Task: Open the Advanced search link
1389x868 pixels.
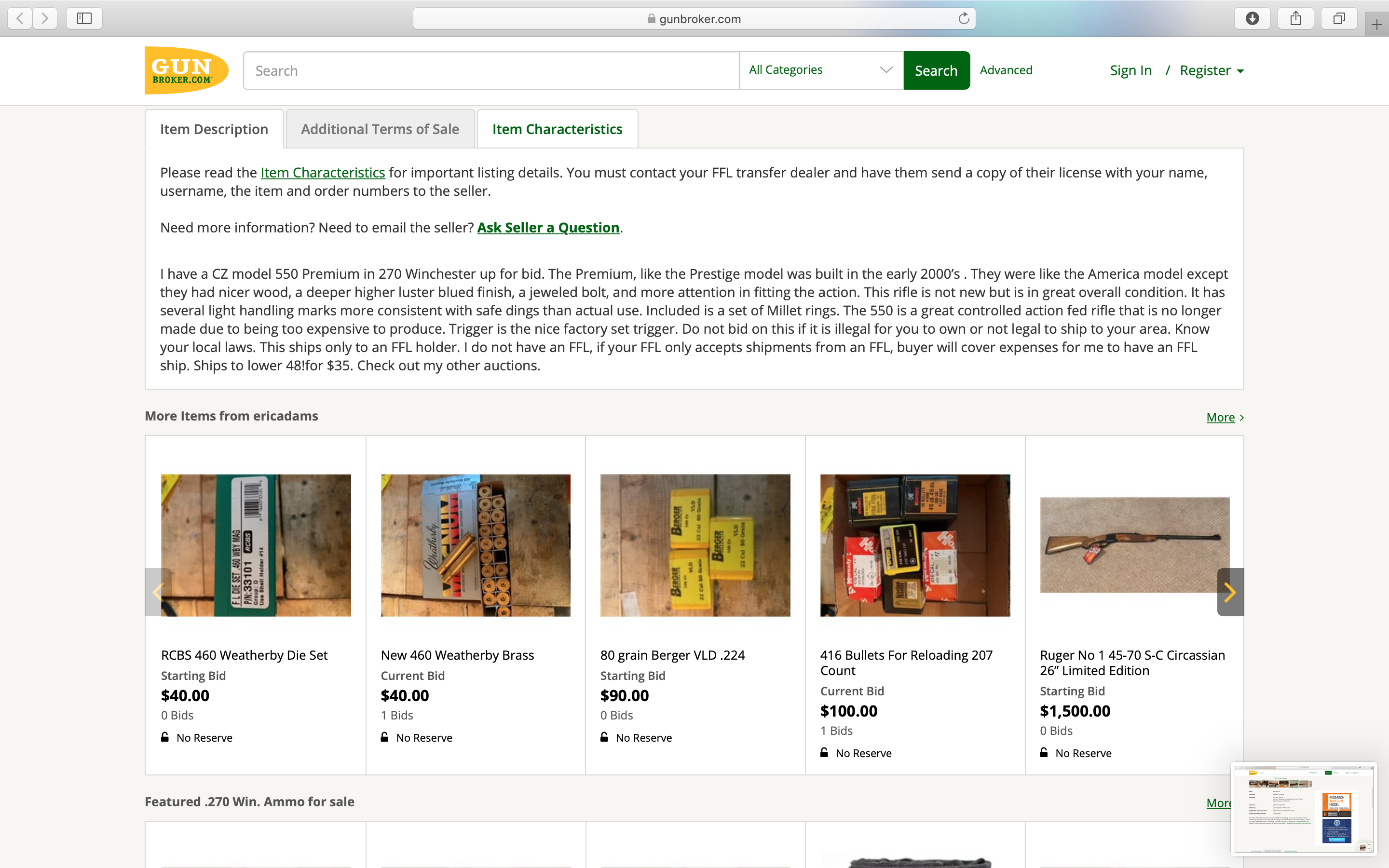Action: [x=1006, y=70]
